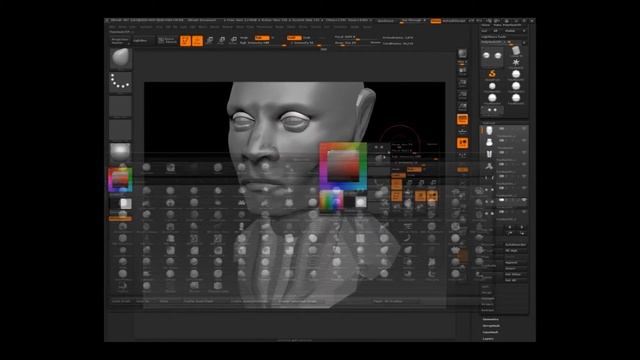Open the current brush thumbnail on left shelf

pos(120,58)
